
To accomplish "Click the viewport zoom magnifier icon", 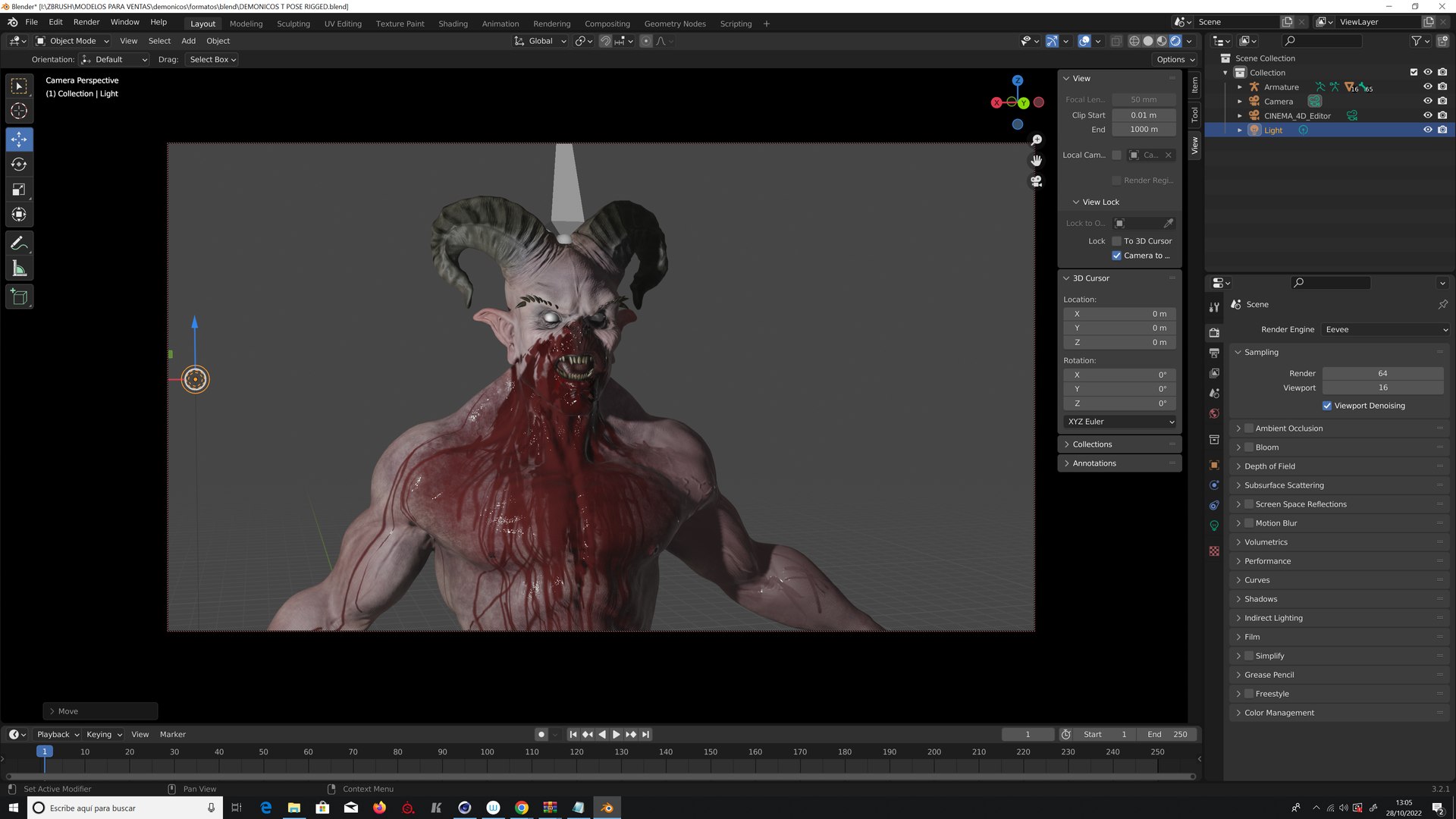I will coord(1036,140).
